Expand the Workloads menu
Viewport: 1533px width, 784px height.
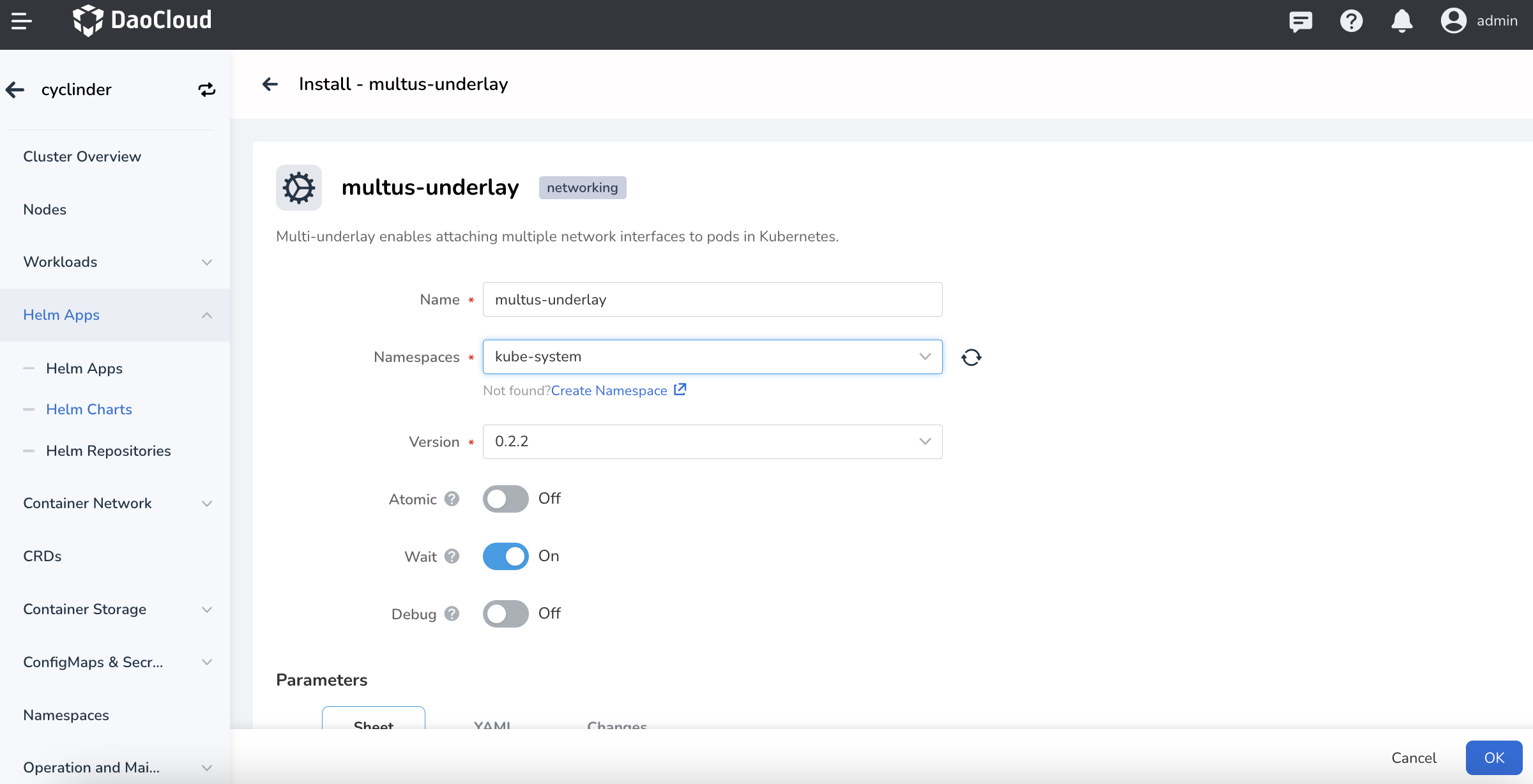coord(115,262)
